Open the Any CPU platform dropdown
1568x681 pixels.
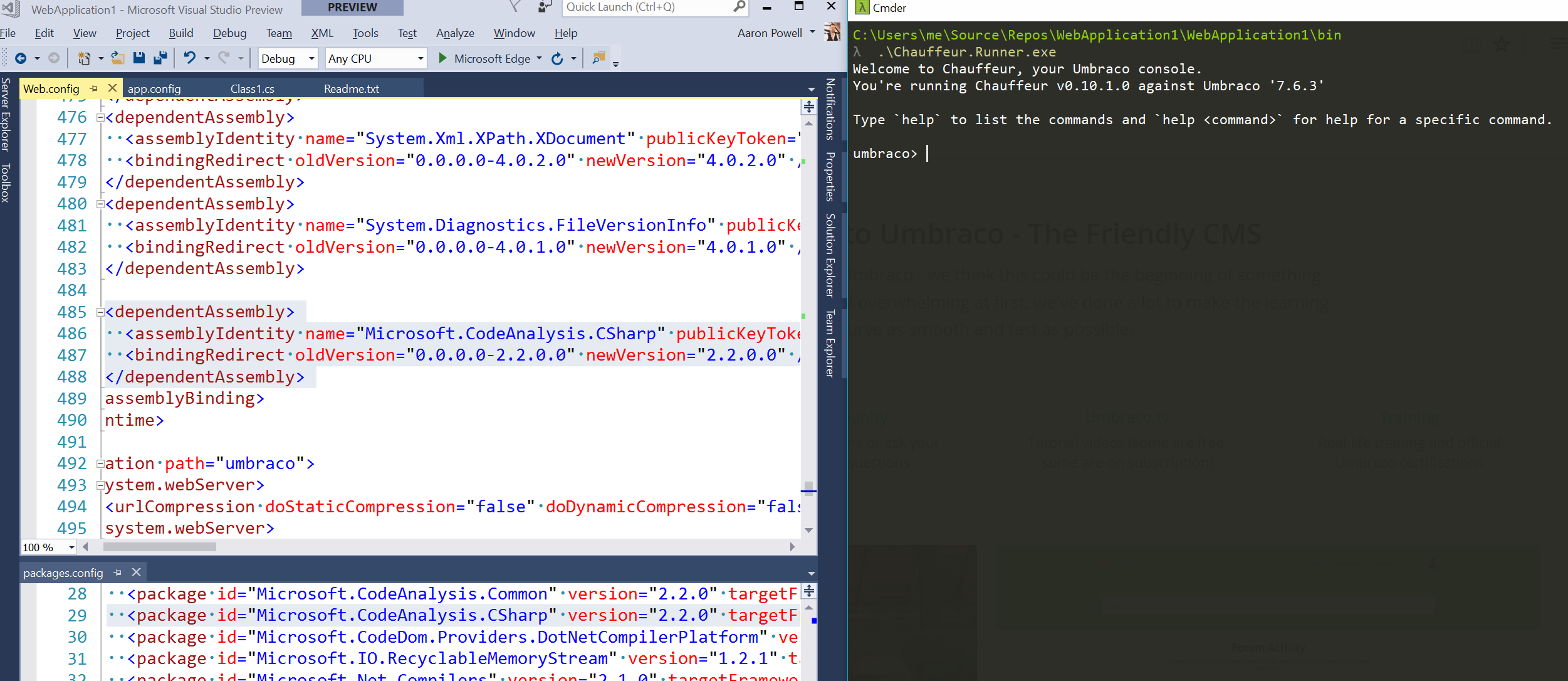421,58
